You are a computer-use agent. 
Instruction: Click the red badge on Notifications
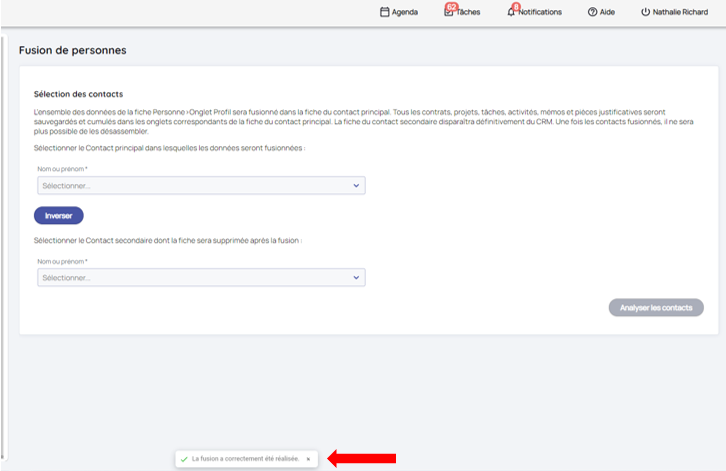(516, 6)
